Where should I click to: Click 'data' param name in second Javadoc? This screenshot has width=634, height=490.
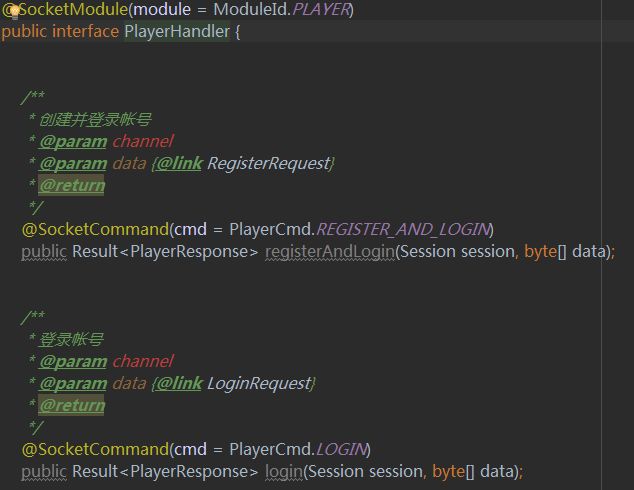click(x=129, y=384)
